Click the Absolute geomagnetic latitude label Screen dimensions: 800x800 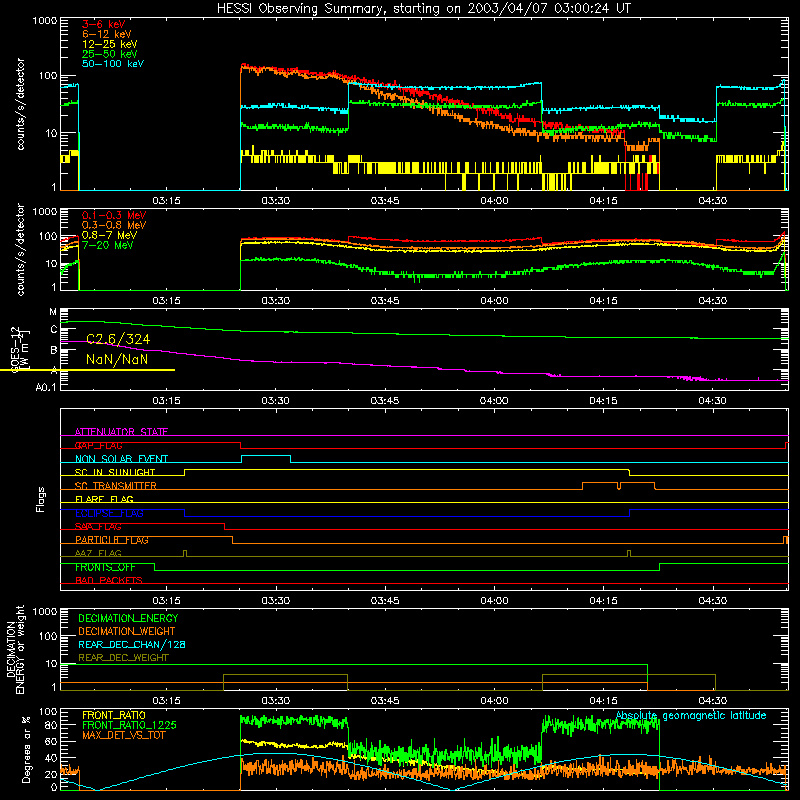[691, 715]
